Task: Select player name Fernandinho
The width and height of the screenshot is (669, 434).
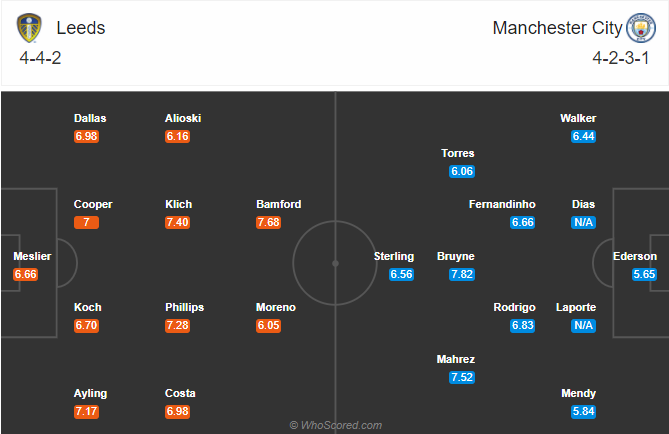Action: [502, 204]
